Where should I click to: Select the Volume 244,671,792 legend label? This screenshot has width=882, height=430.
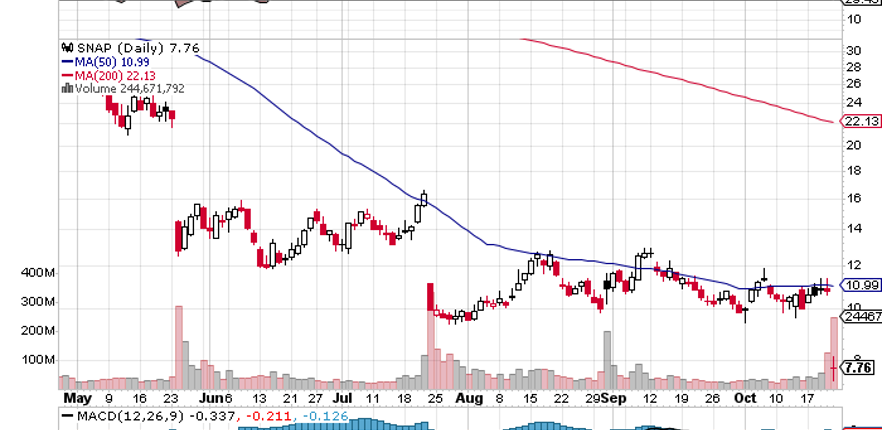[x=129, y=89]
